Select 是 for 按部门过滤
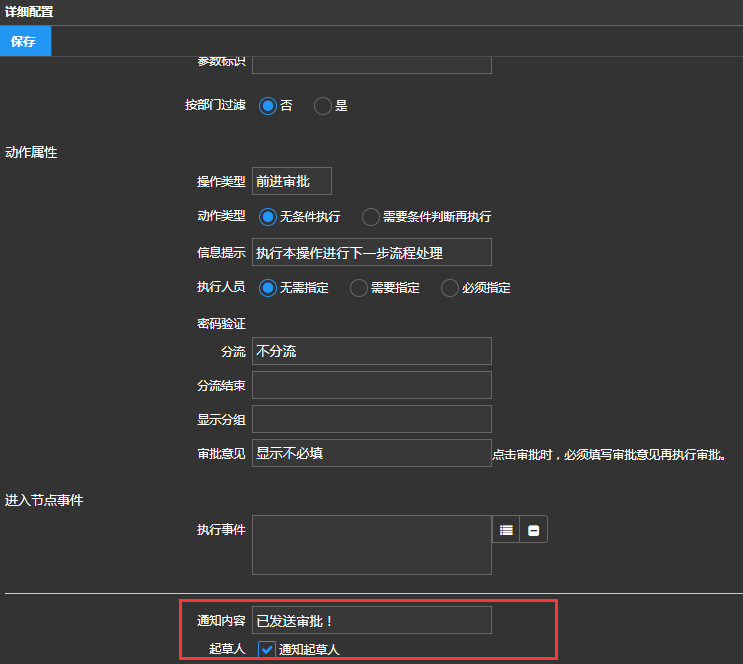This screenshot has height=664, width=743. tap(323, 105)
